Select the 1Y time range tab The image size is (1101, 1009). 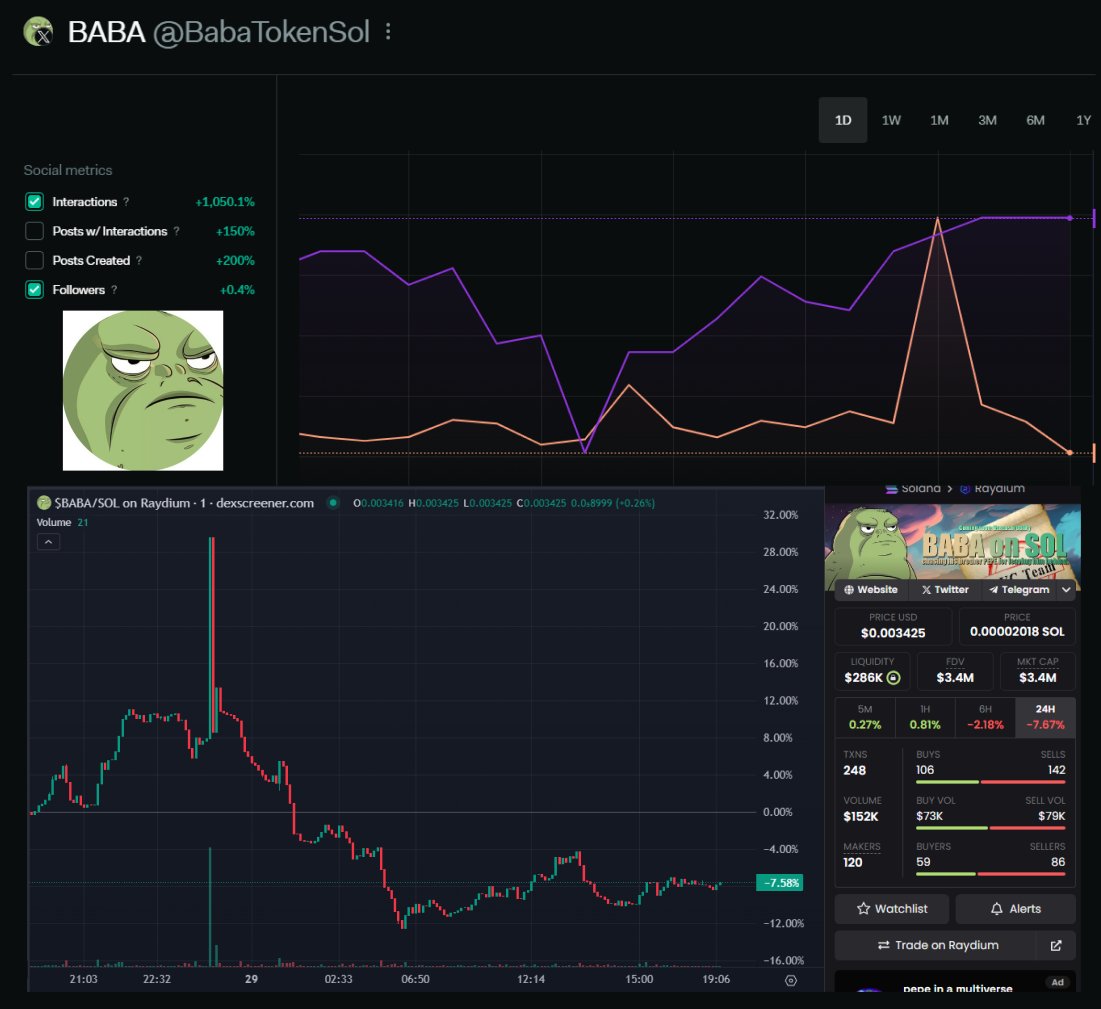pos(1083,120)
